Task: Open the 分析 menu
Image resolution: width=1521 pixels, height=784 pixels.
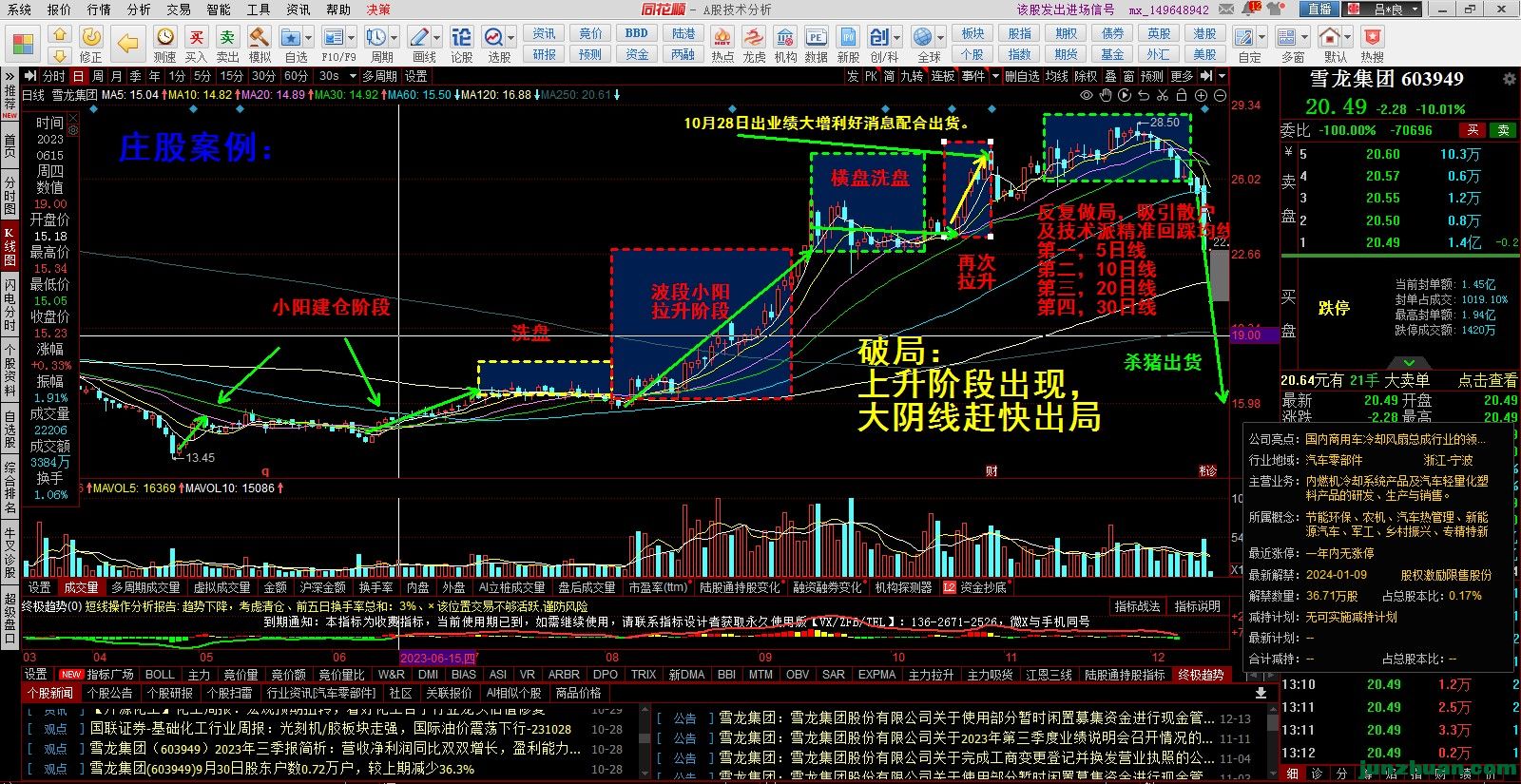Action: [x=139, y=10]
